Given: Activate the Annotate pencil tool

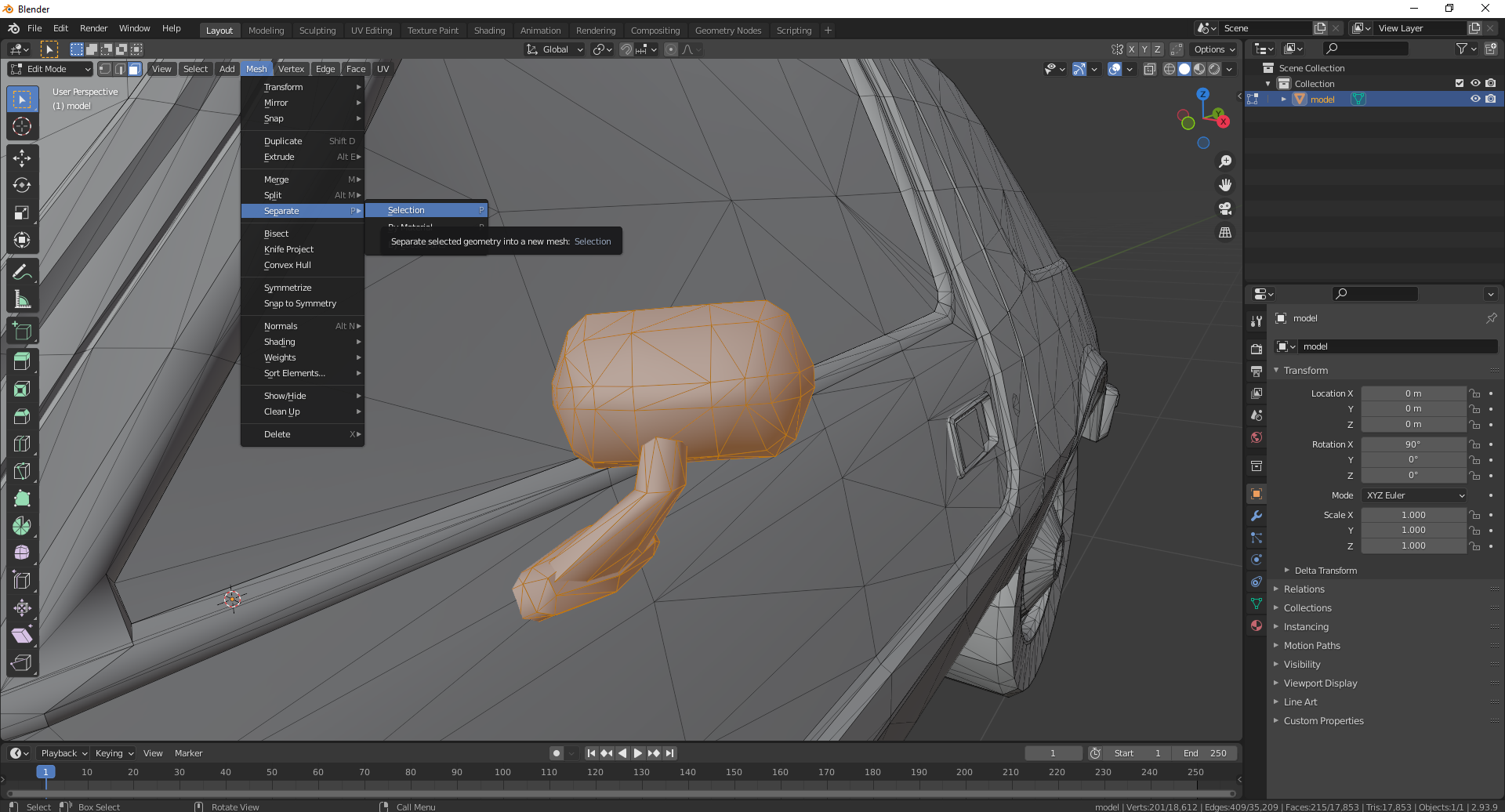Looking at the screenshot, I should (22, 272).
